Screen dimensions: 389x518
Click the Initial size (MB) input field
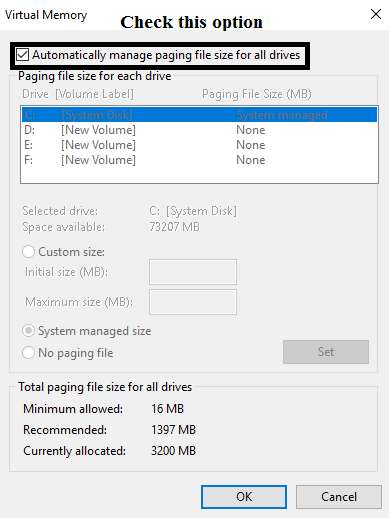click(193, 272)
